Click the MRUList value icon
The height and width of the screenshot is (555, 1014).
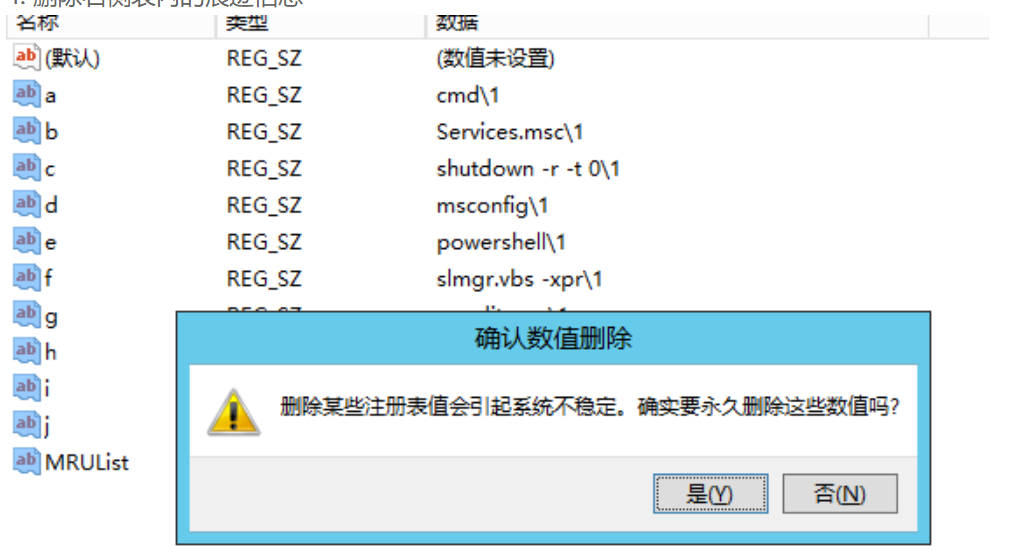tap(27, 462)
